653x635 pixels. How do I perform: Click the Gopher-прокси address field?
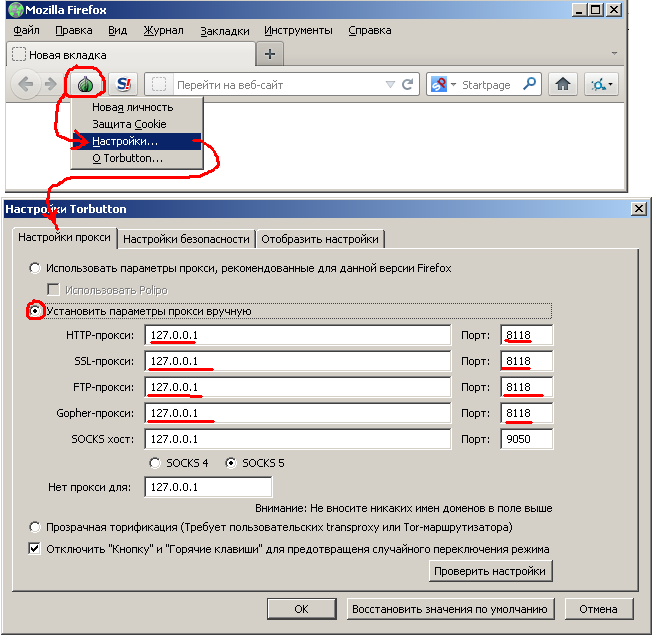click(298, 413)
